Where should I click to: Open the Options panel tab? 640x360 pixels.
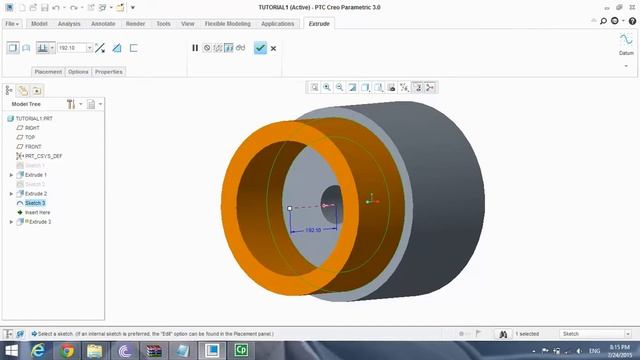(78, 71)
